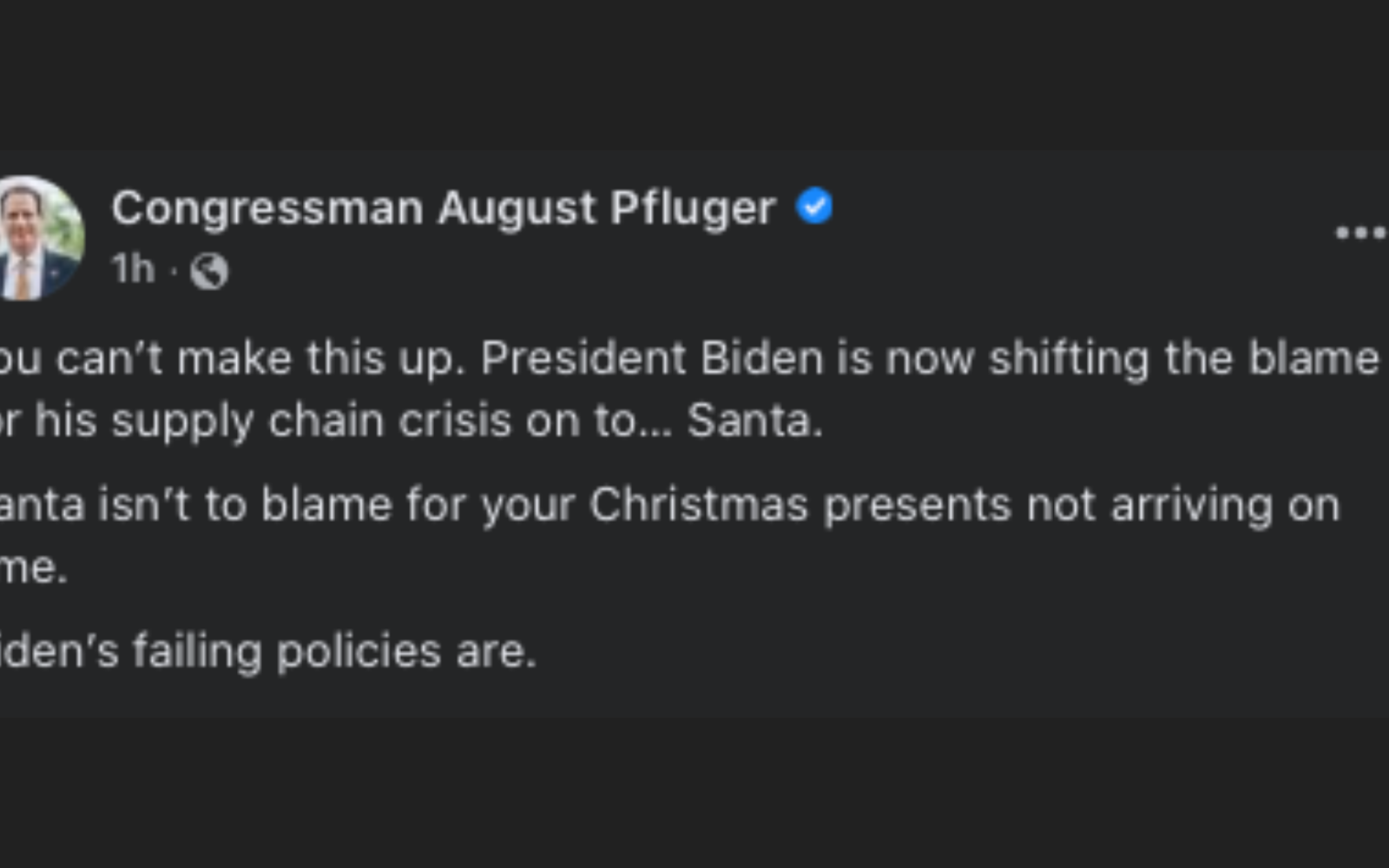Image resolution: width=1389 pixels, height=868 pixels.
Task: Select the privacy globe next to timestamp
Action: point(211,272)
